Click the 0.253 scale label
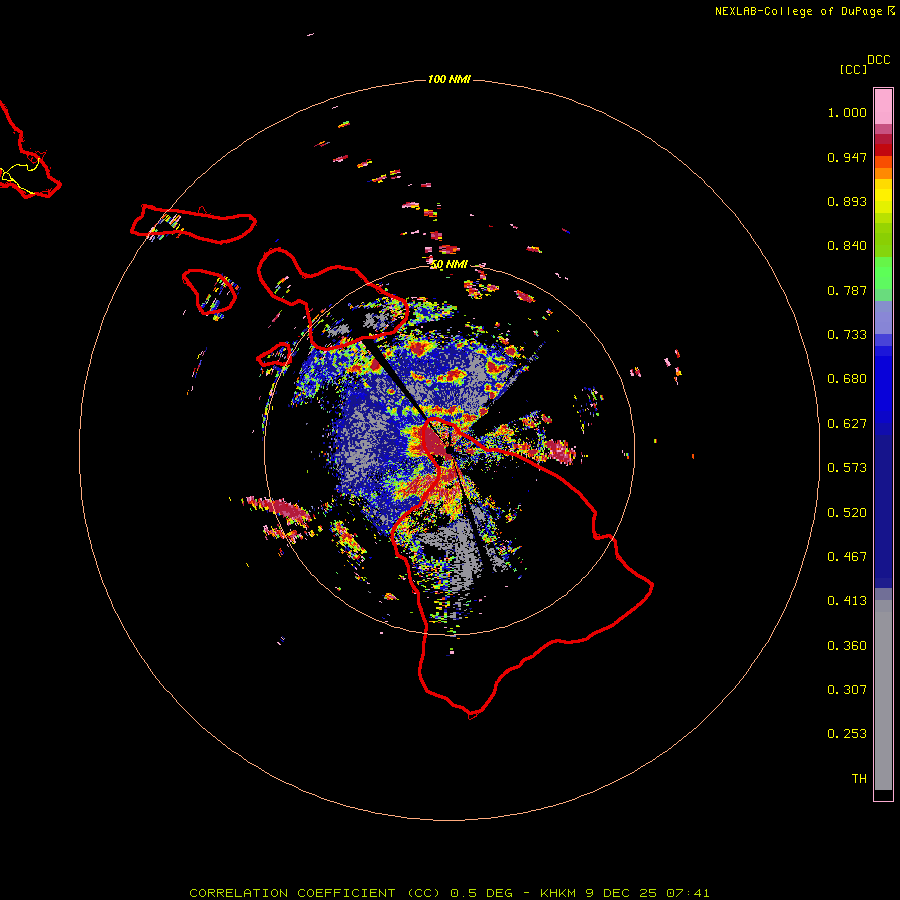Screen dimensions: 900x900 [x=847, y=735]
